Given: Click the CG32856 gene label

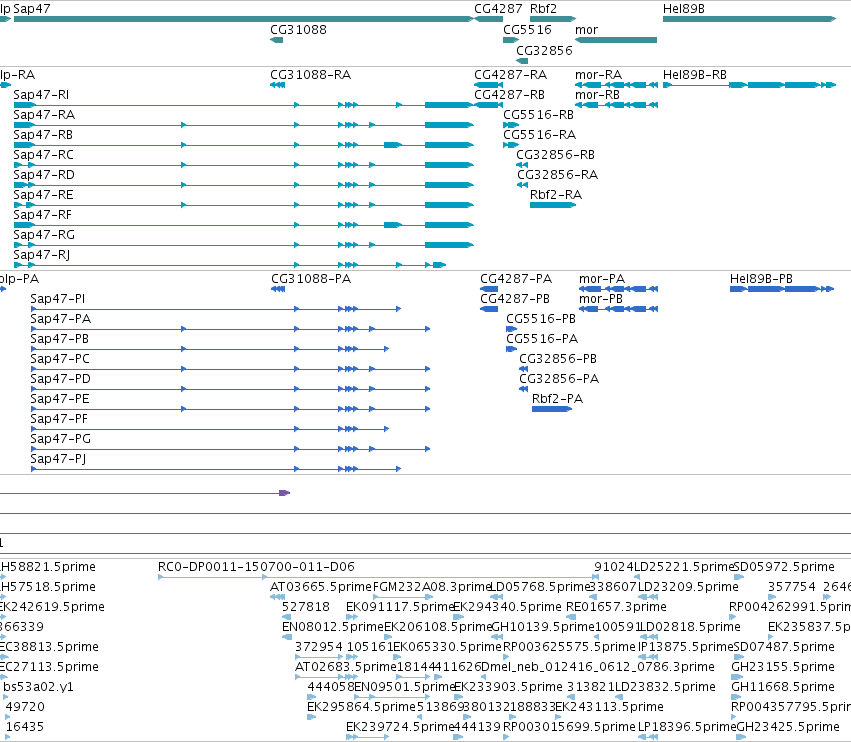Looking at the screenshot, I should pyautogui.click(x=544, y=50).
